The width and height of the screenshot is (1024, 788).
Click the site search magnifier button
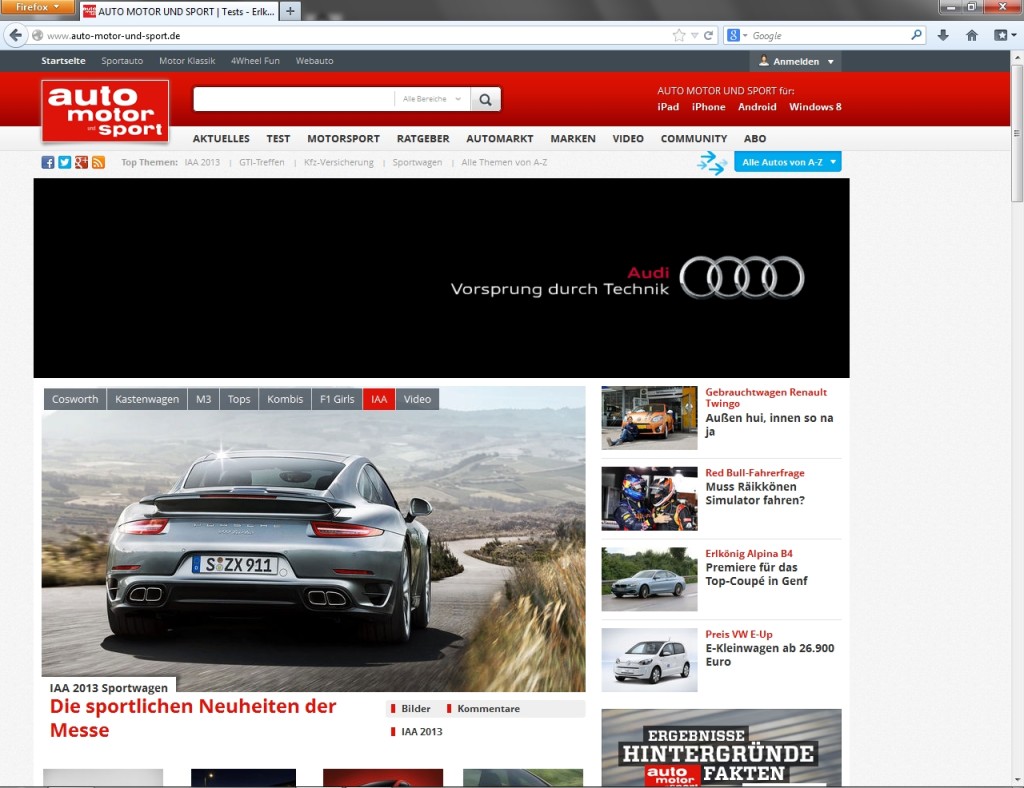485,99
